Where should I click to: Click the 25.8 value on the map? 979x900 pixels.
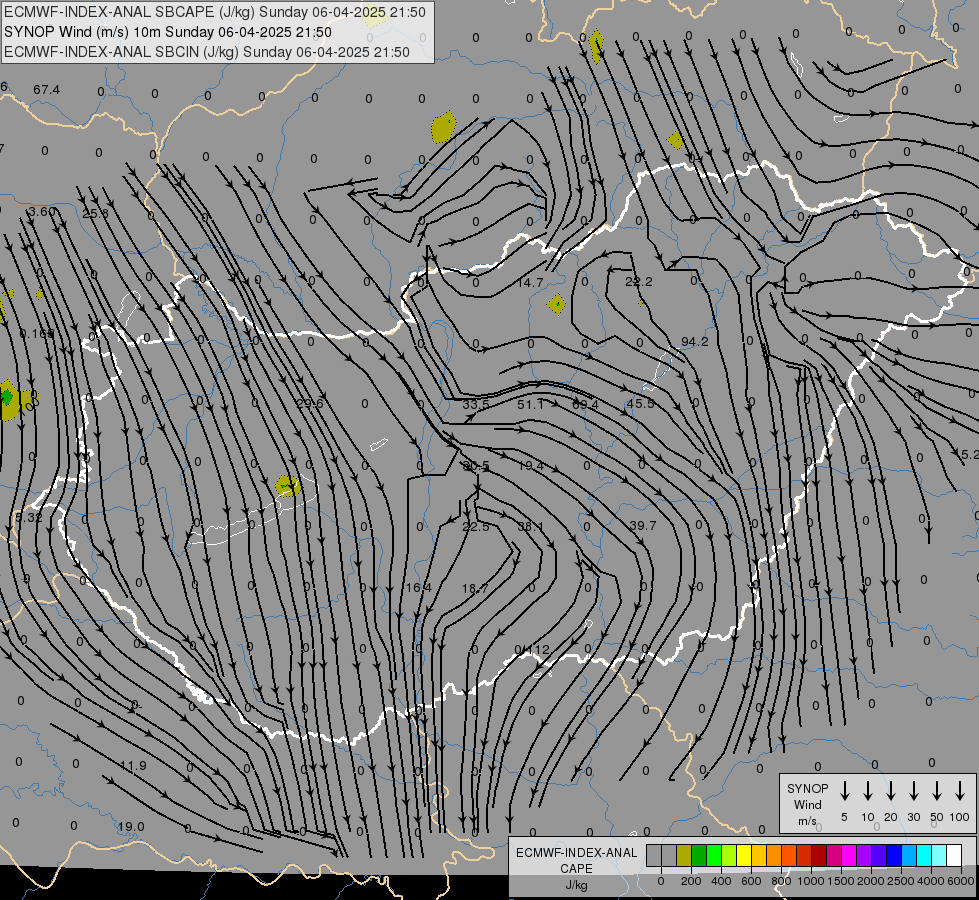pyautogui.click(x=95, y=214)
